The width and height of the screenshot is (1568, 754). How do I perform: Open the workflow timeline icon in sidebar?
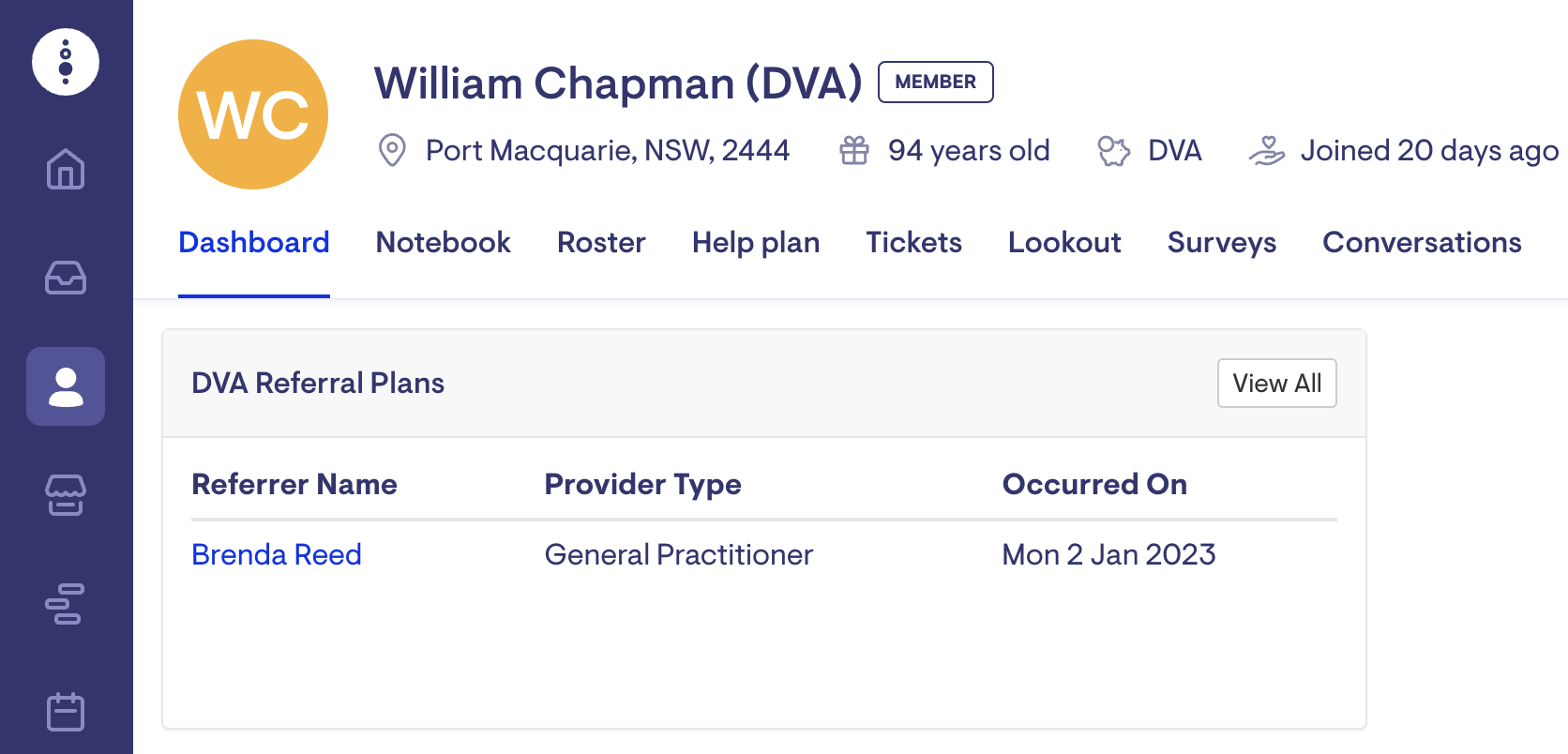[66, 604]
